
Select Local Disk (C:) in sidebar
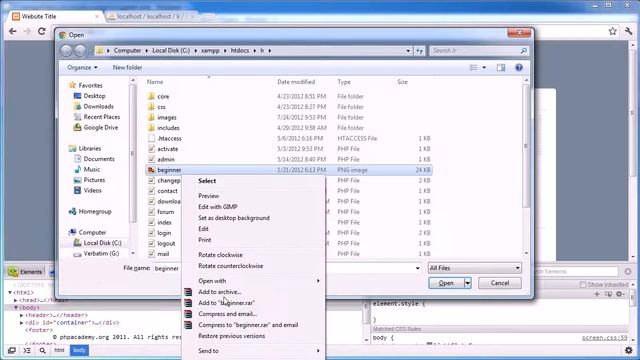point(102,243)
